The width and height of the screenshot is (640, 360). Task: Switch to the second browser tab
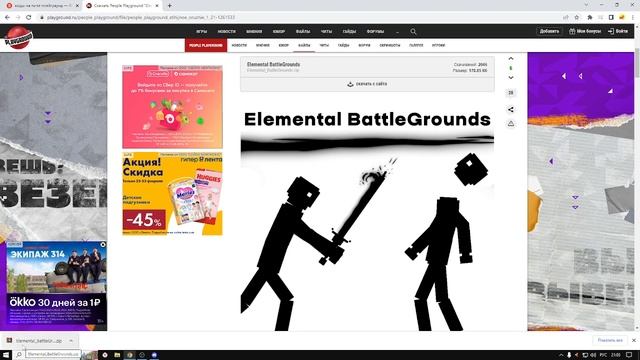click(x=122, y=6)
